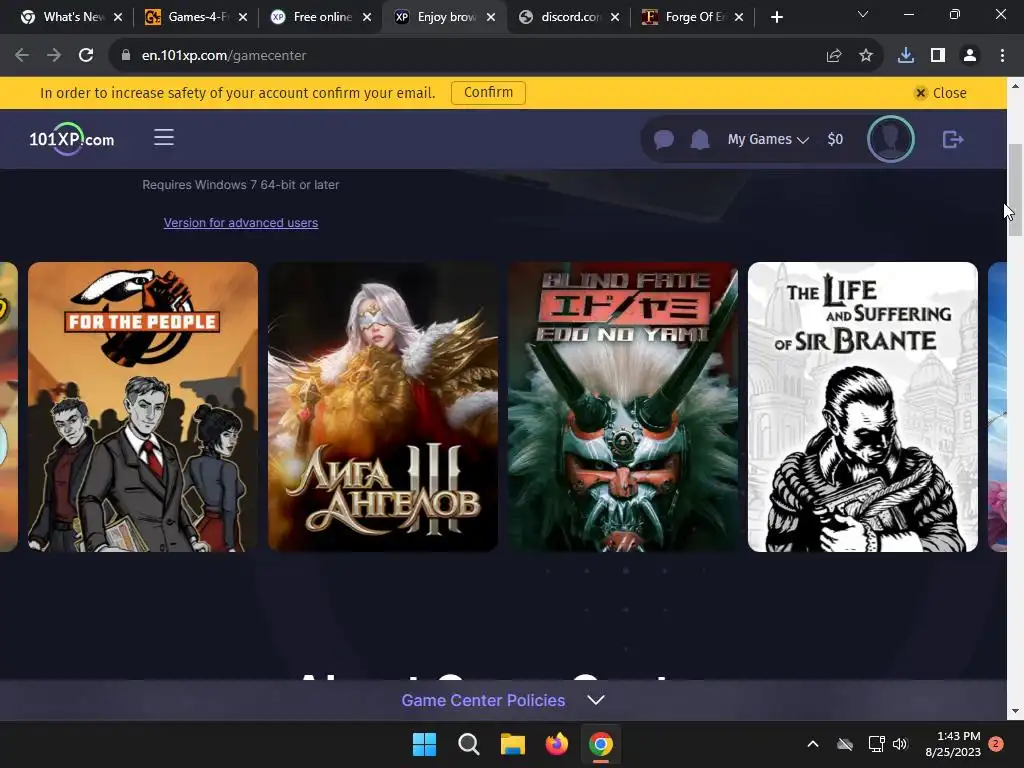Close the email confirmation banner
The width and height of the screenshot is (1024, 768).
click(x=940, y=93)
